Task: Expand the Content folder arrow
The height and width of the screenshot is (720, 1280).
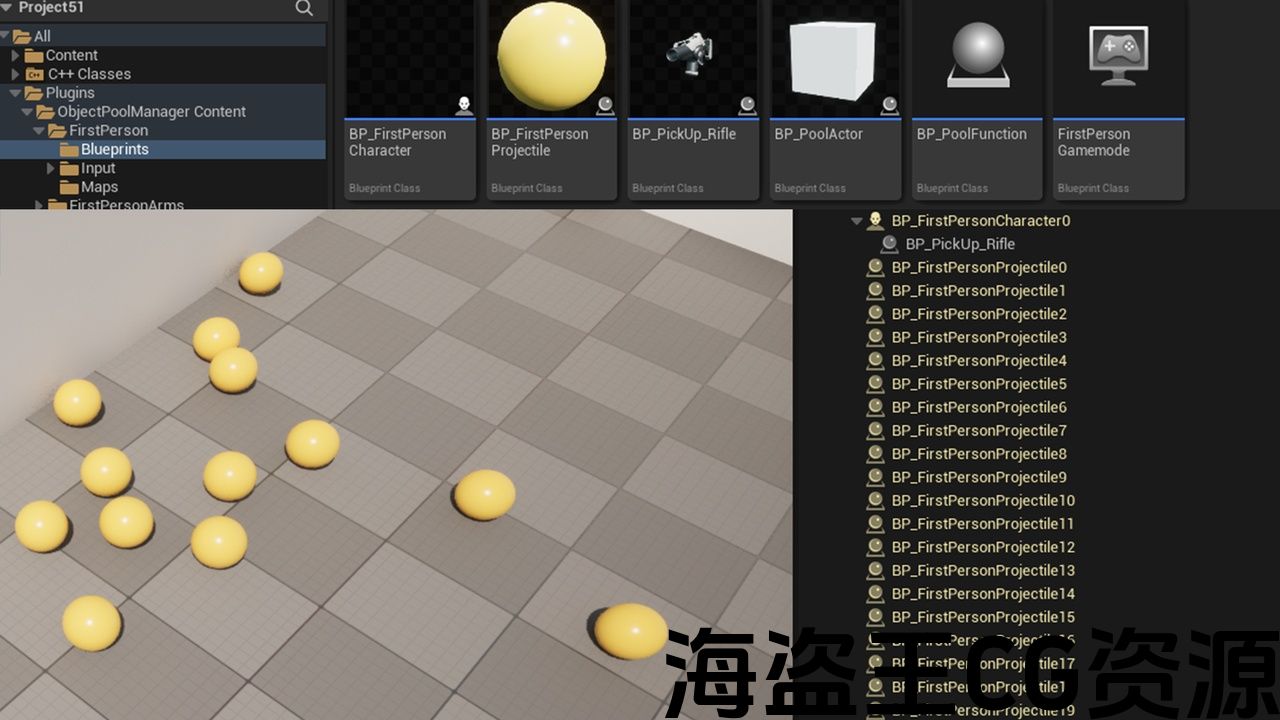Action: pyautogui.click(x=15, y=55)
